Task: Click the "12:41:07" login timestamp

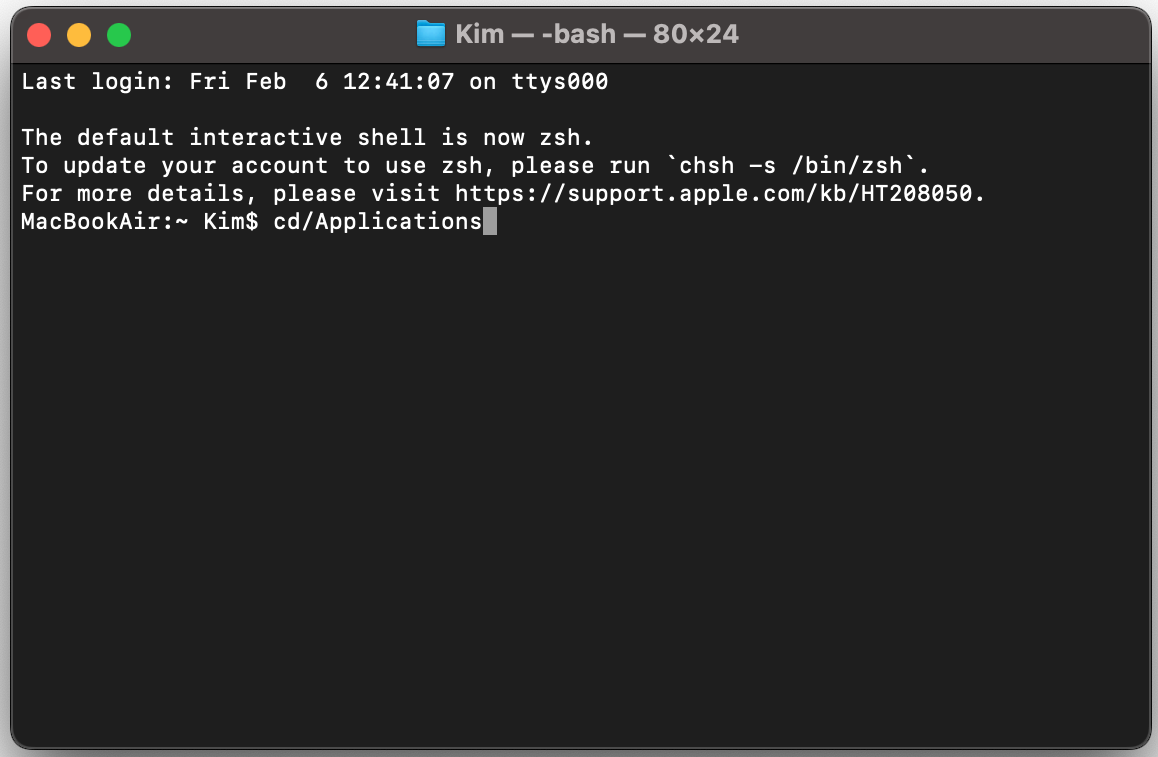Action: tap(398, 82)
